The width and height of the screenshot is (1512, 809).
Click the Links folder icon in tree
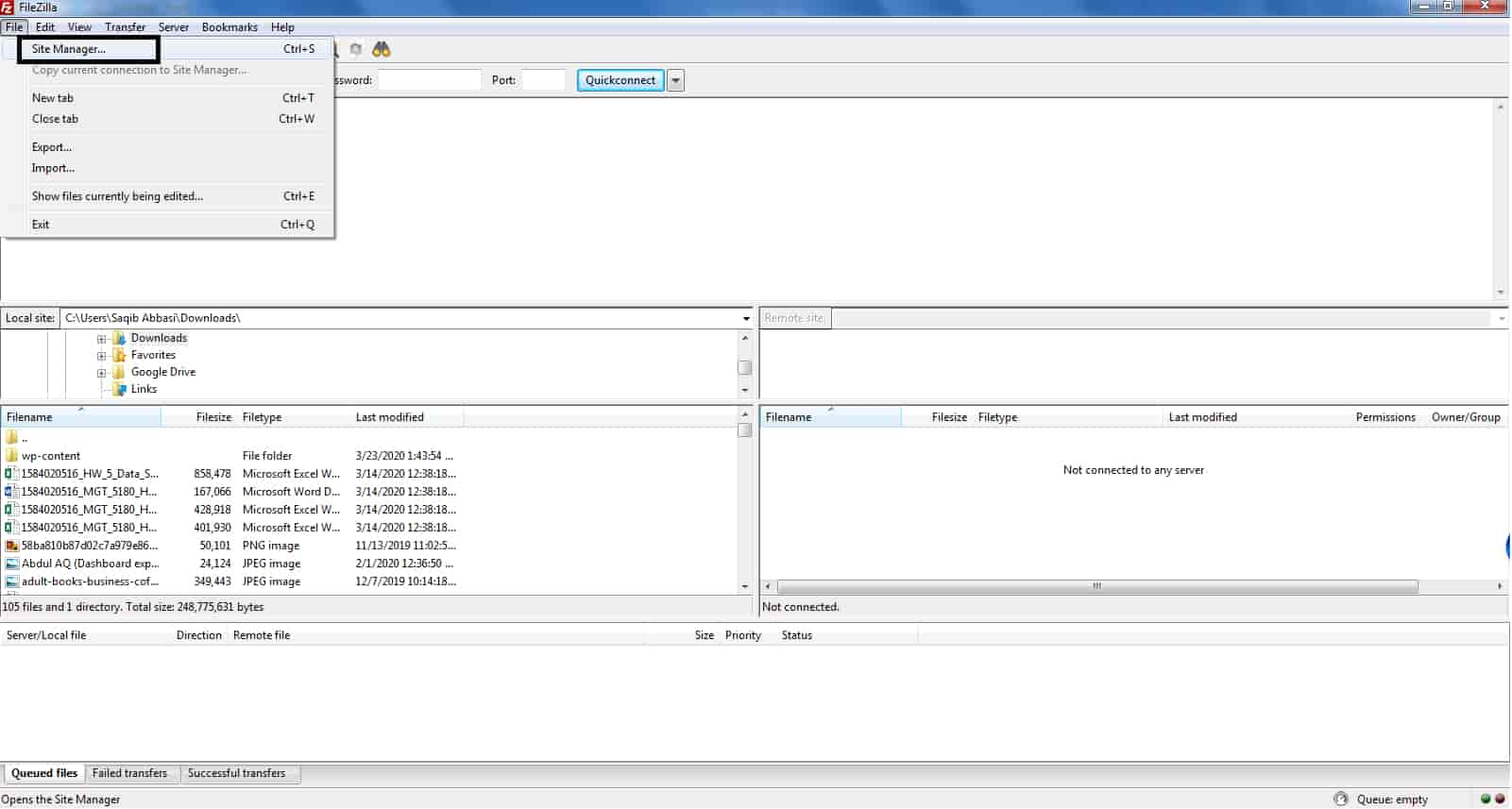click(x=119, y=389)
